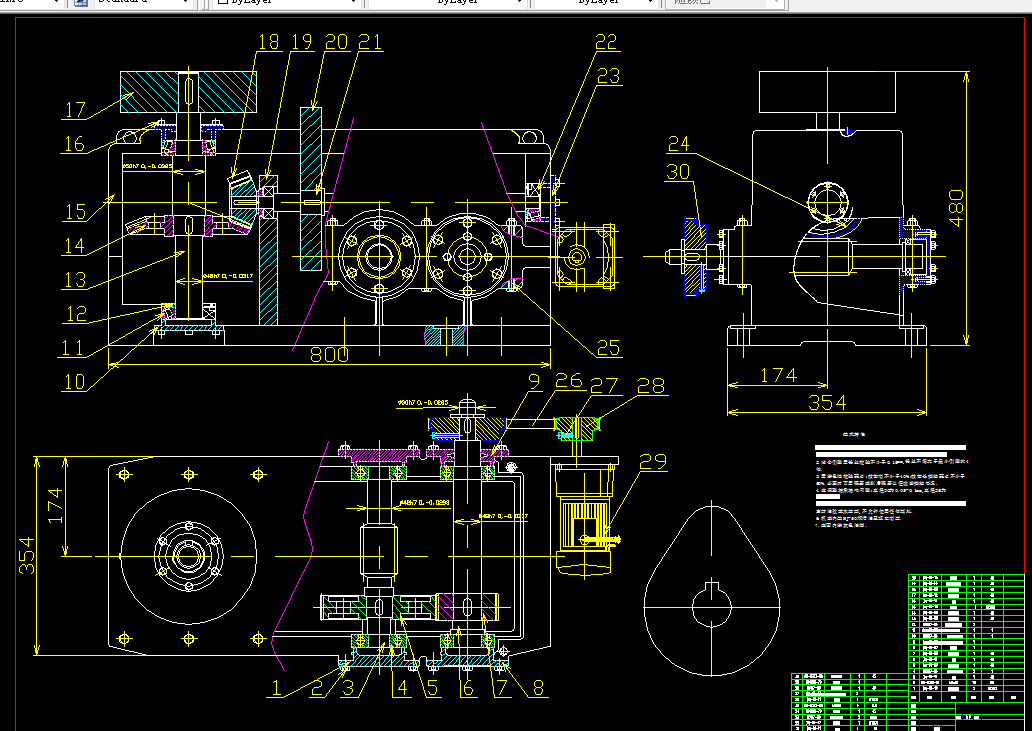Click the horizontal 354 dimension in side view
The height and width of the screenshot is (731, 1032).
(x=827, y=403)
